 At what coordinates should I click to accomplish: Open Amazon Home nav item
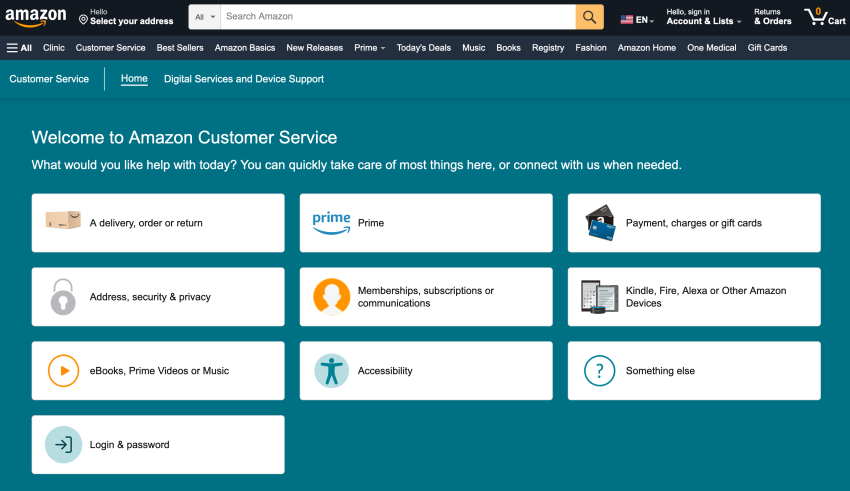pos(647,48)
